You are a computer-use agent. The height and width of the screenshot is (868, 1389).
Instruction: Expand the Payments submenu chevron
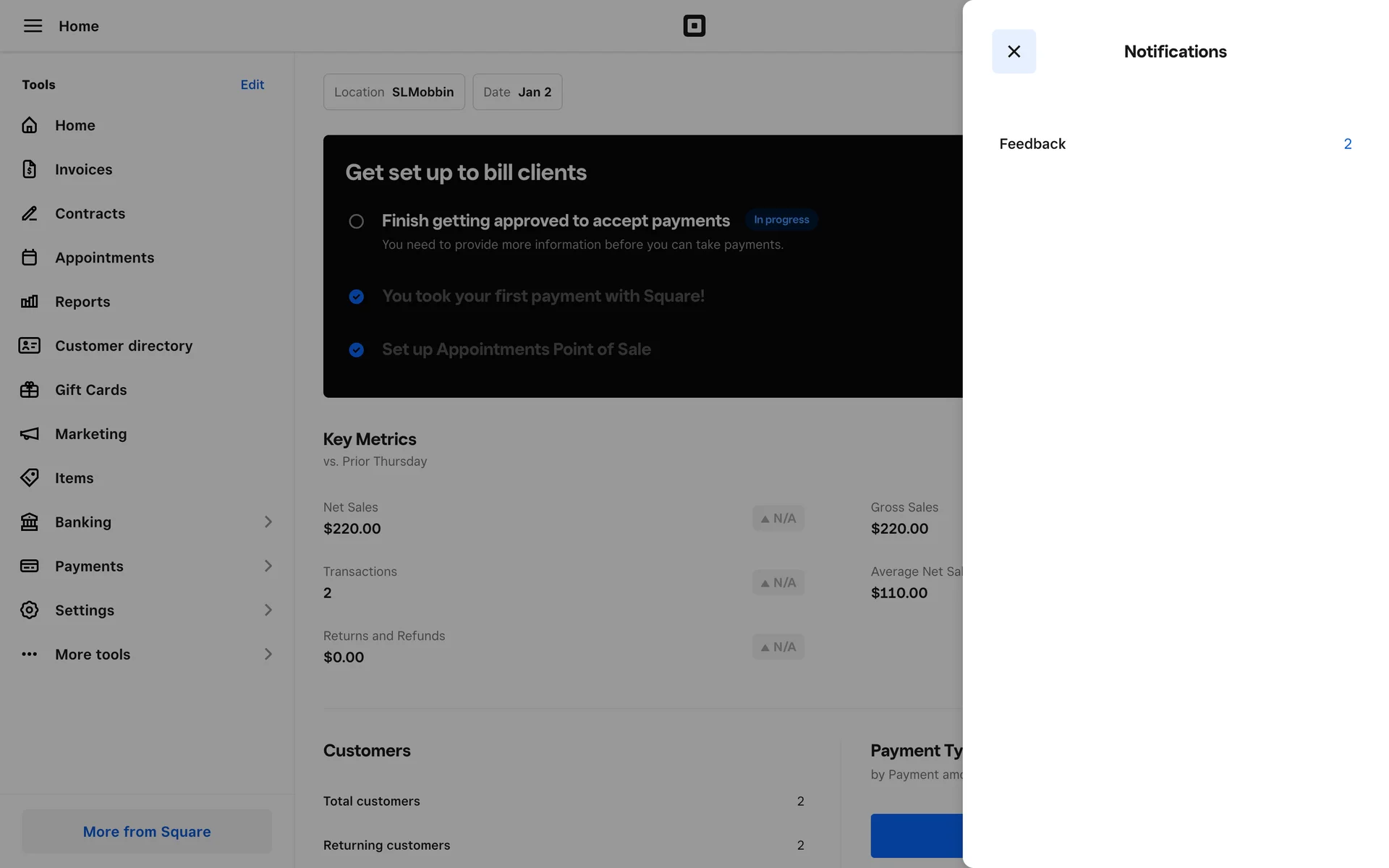coord(268,566)
